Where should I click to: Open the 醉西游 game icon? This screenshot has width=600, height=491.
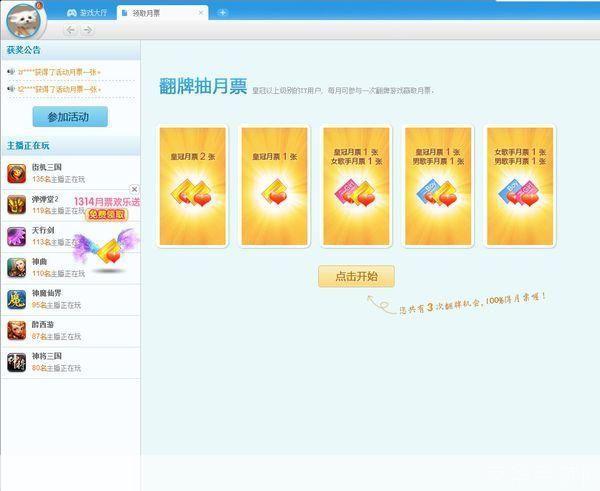[16, 331]
